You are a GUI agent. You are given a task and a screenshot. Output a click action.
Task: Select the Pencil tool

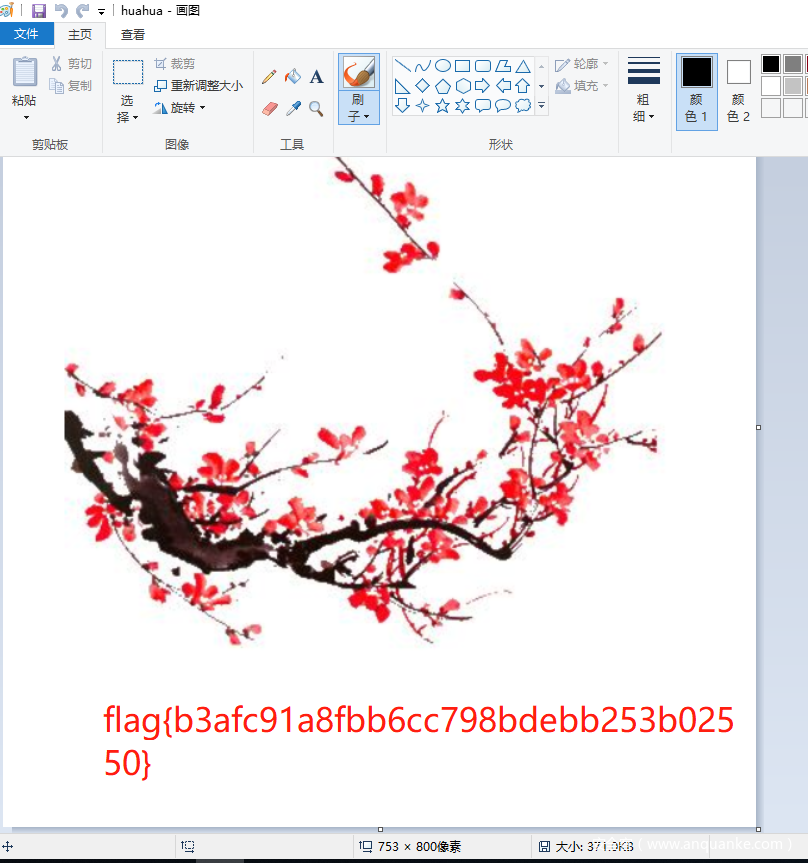[x=269, y=77]
